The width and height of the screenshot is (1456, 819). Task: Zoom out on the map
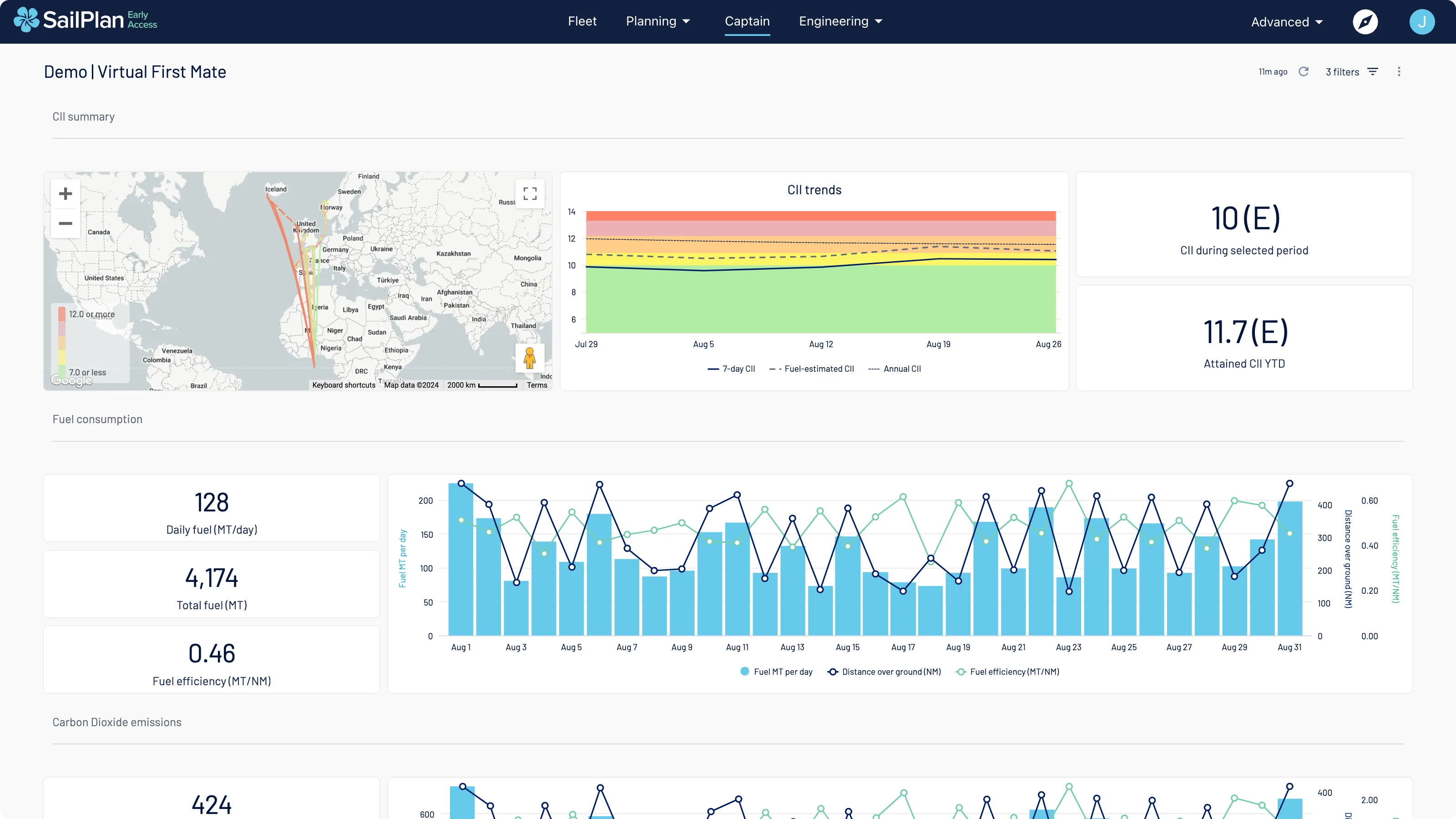pyautogui.click(x=66, y=223)
